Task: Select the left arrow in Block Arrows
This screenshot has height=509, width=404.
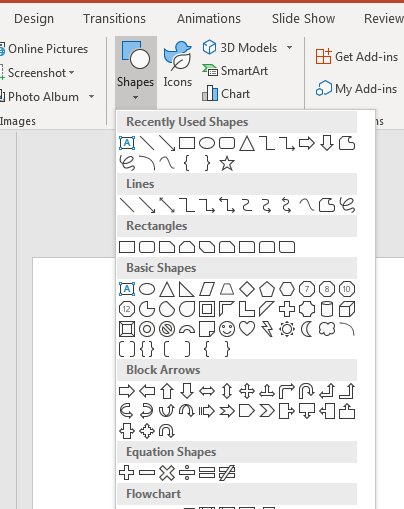Action: pos(147,391)
